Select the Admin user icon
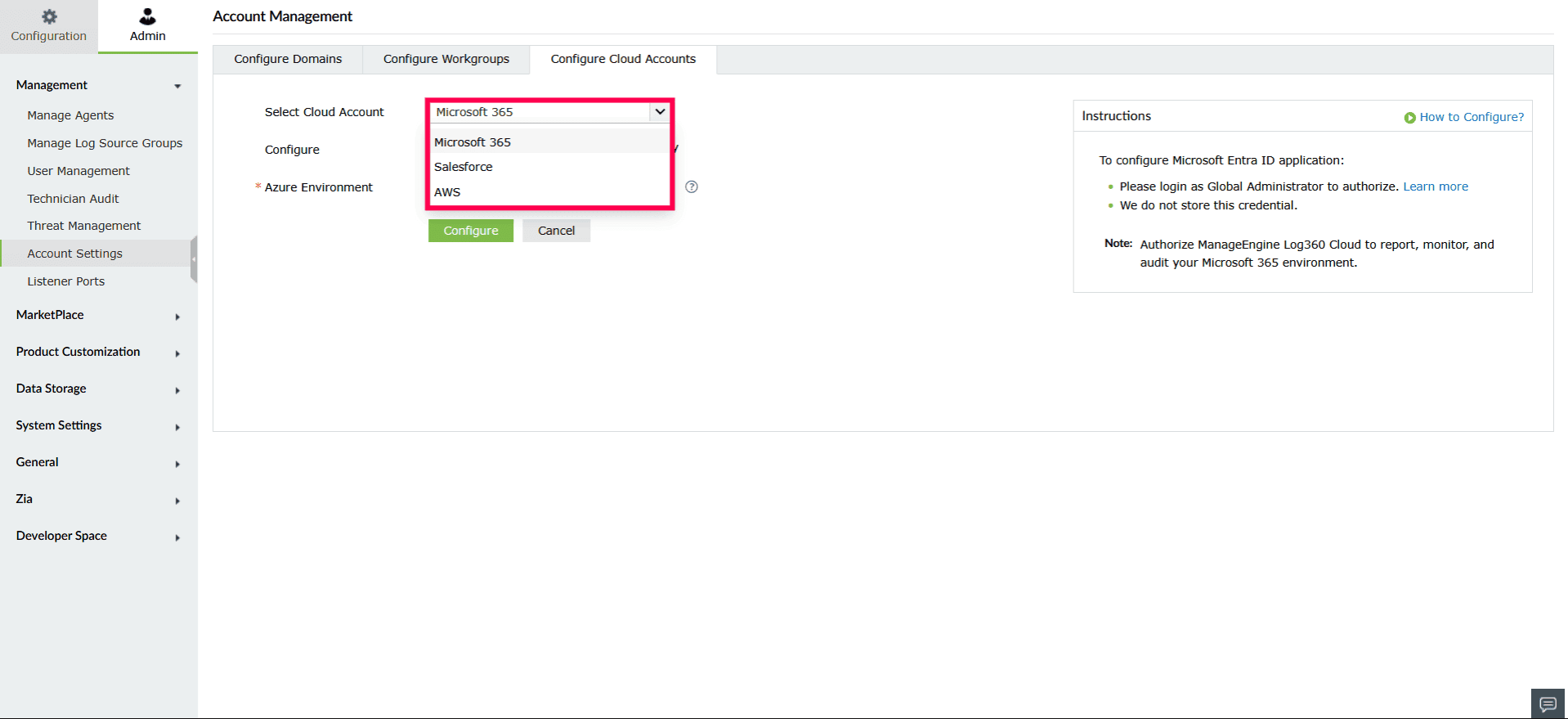 click(x=147, y=16)
